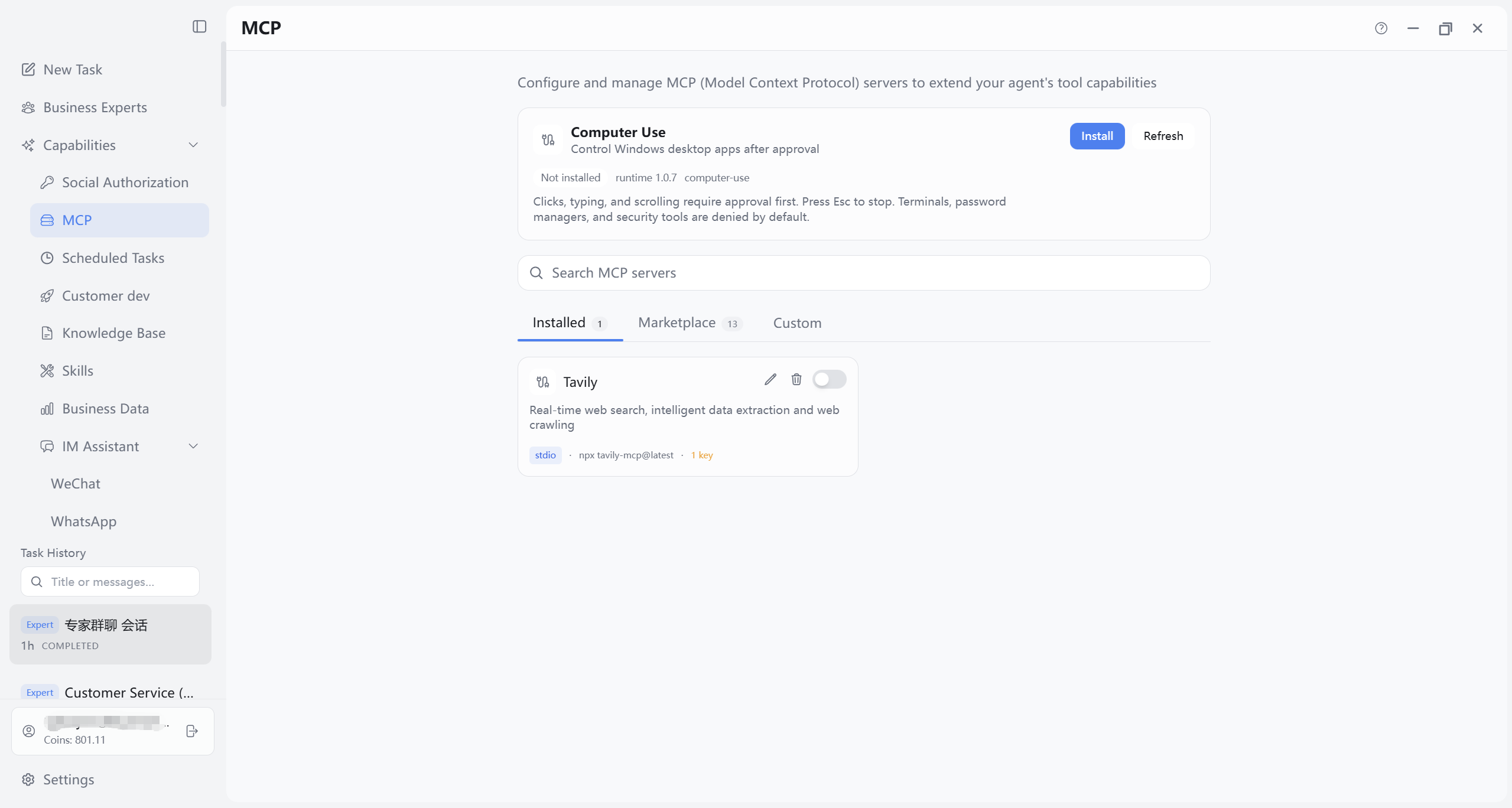Click the Social Authorization key icon

(47, 183)
